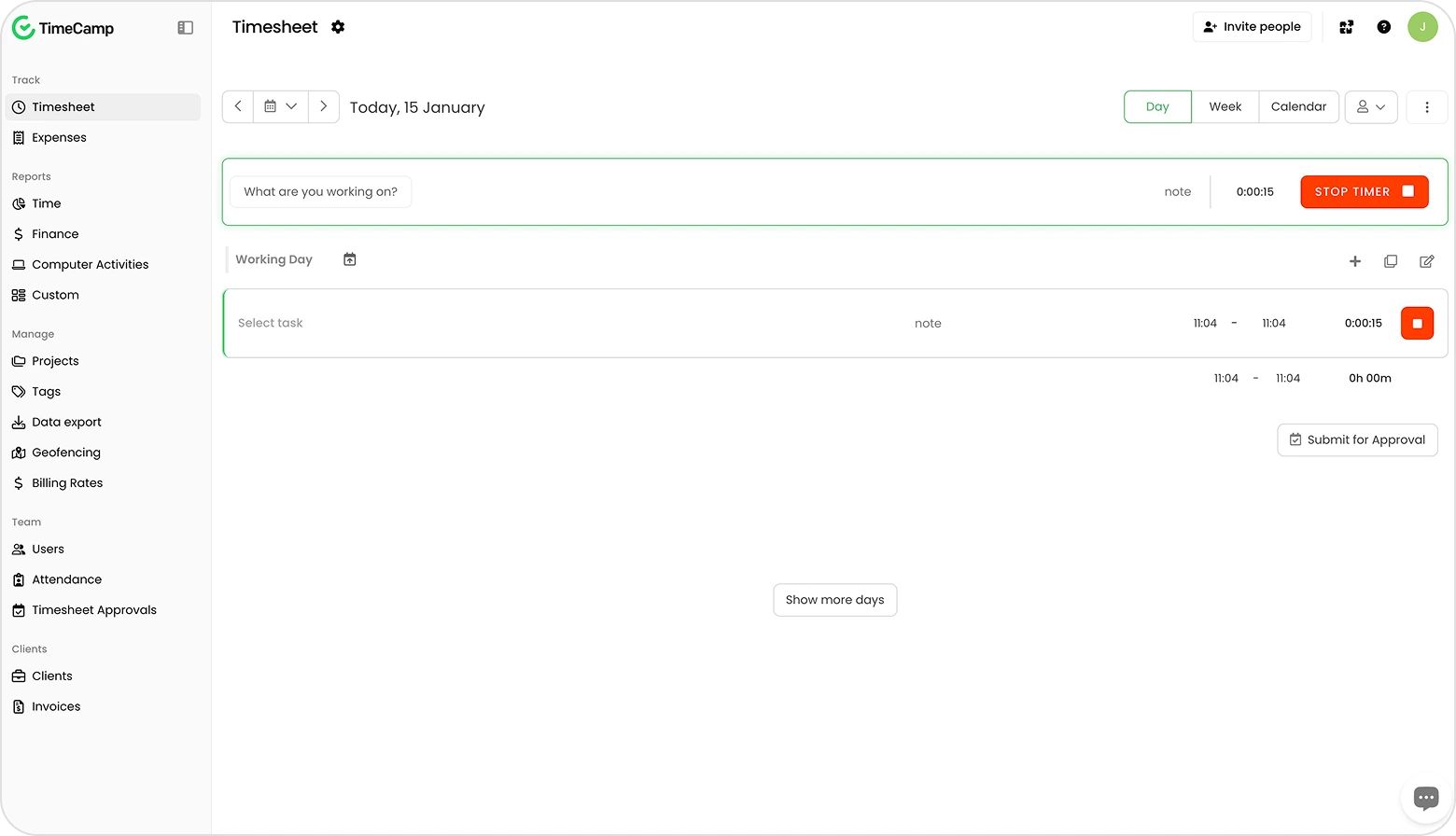Click Select task in the entry row
Image resolution: width=1456 pixels, height=836 pixels.
[271, 323]
